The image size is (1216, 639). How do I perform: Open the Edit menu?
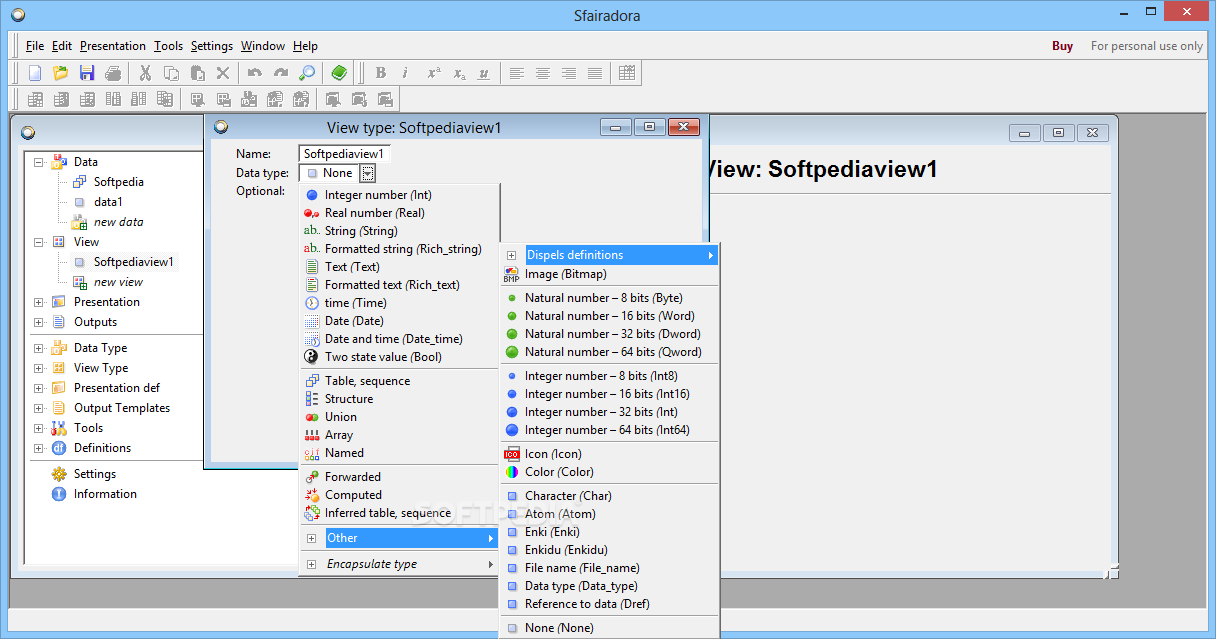(62, 46)
